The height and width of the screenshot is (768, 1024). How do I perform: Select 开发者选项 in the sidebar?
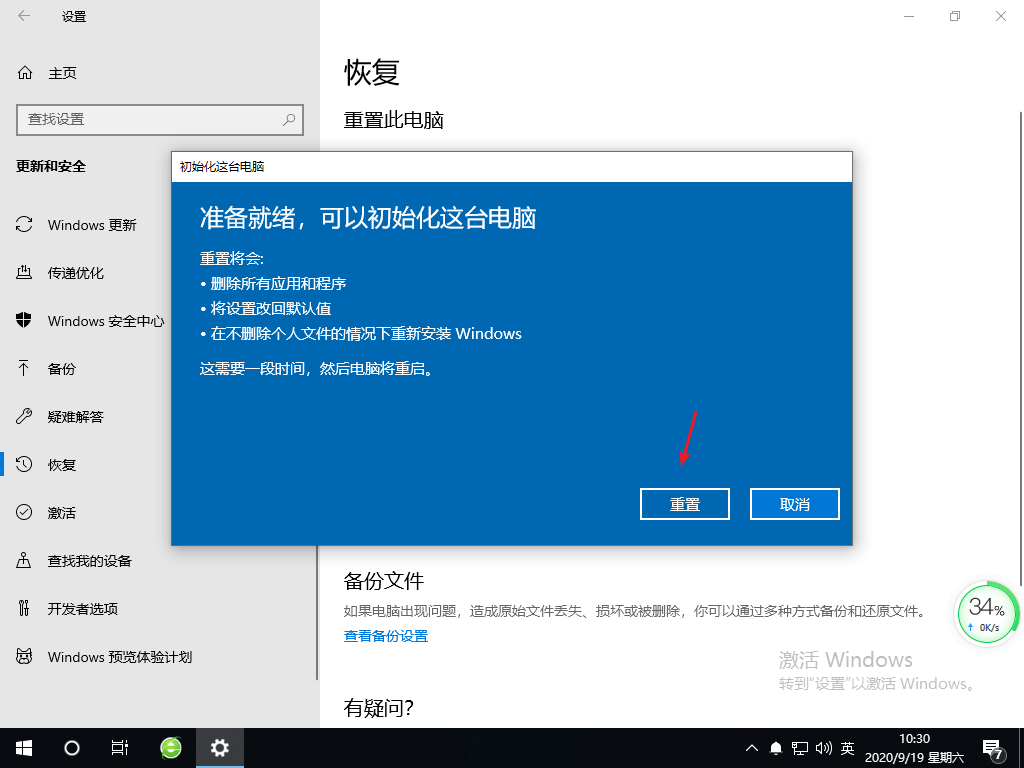(82, 609)
